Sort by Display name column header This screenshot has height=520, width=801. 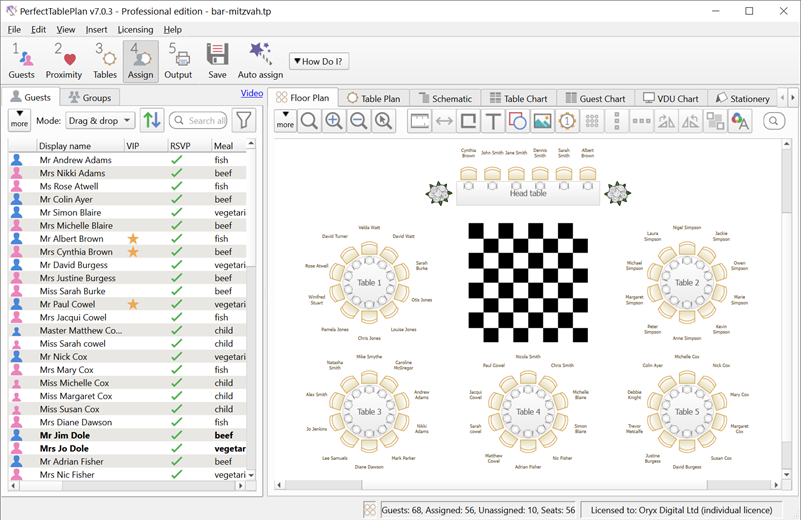[x=80, y=146]
